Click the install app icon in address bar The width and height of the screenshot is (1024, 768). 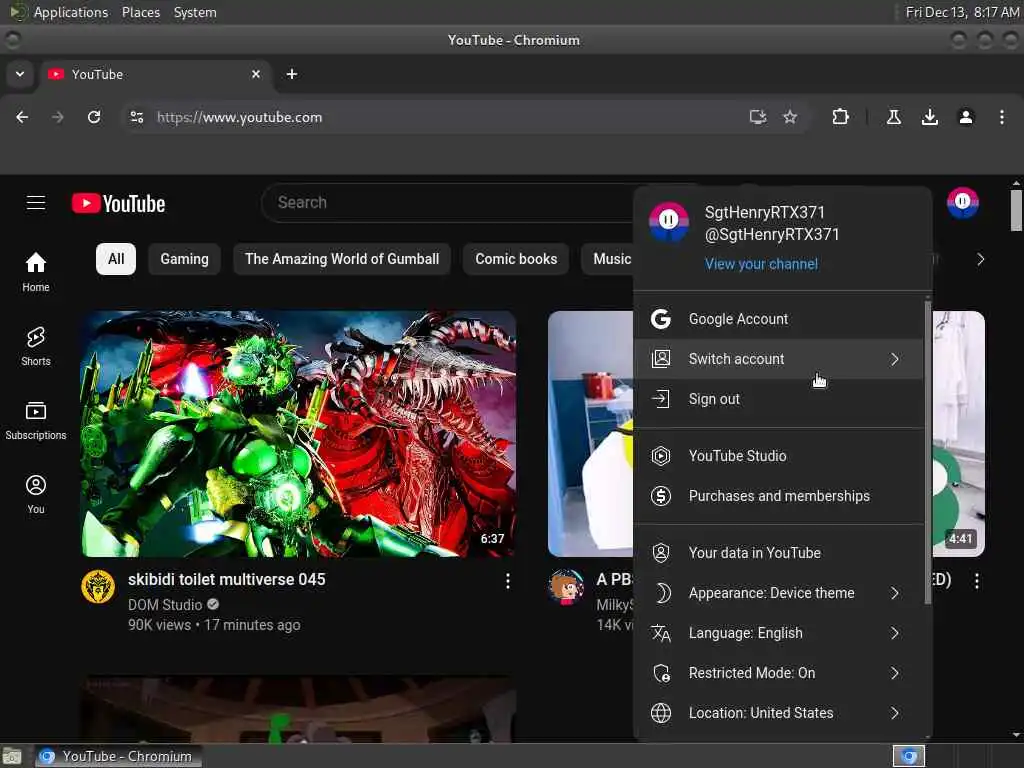[x=758, y=117]
